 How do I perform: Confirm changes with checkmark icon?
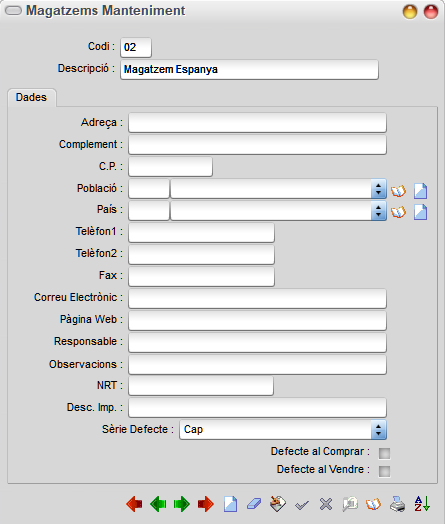click(302, 505)
